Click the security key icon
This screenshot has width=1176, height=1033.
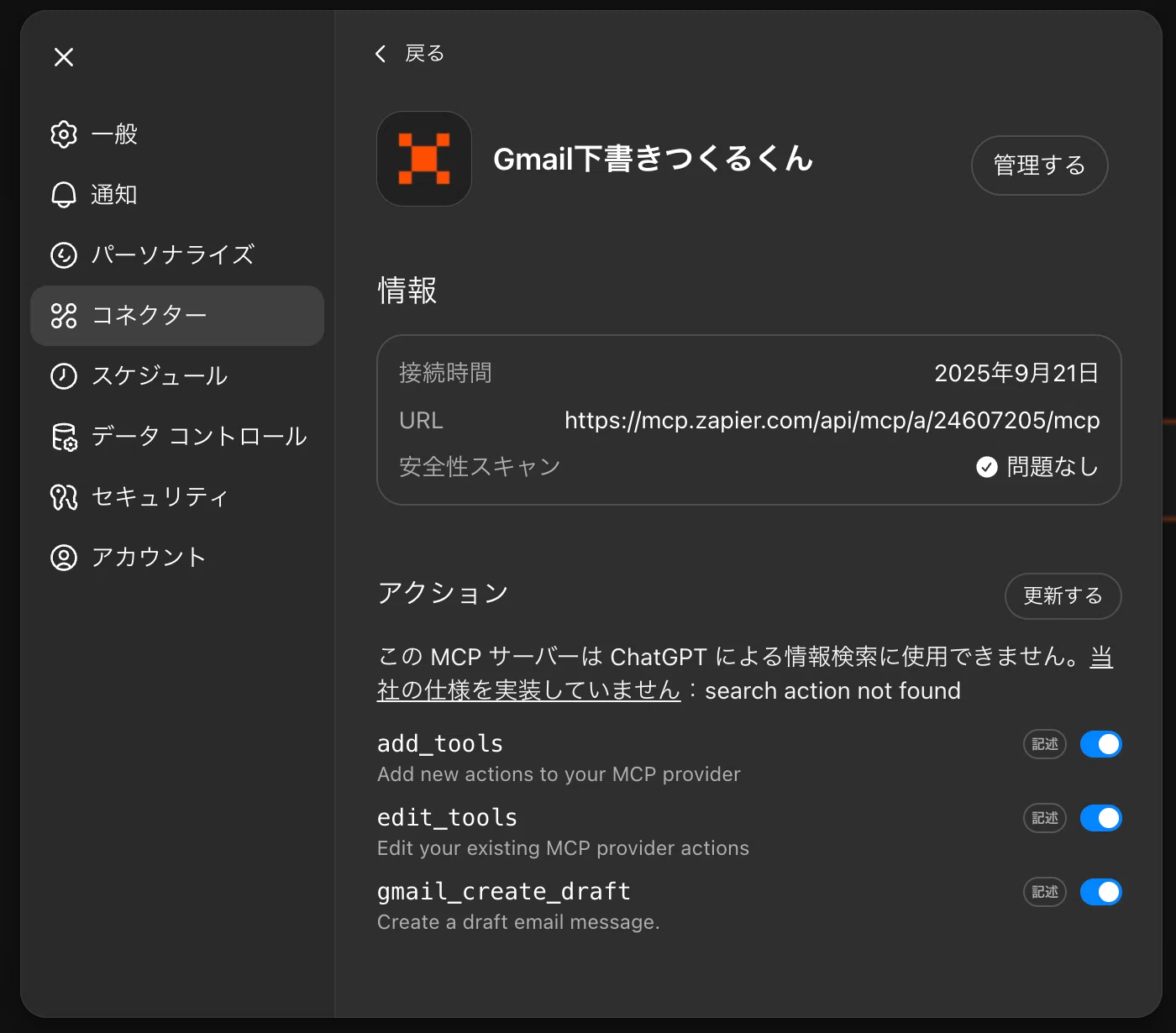coord(64,497)
